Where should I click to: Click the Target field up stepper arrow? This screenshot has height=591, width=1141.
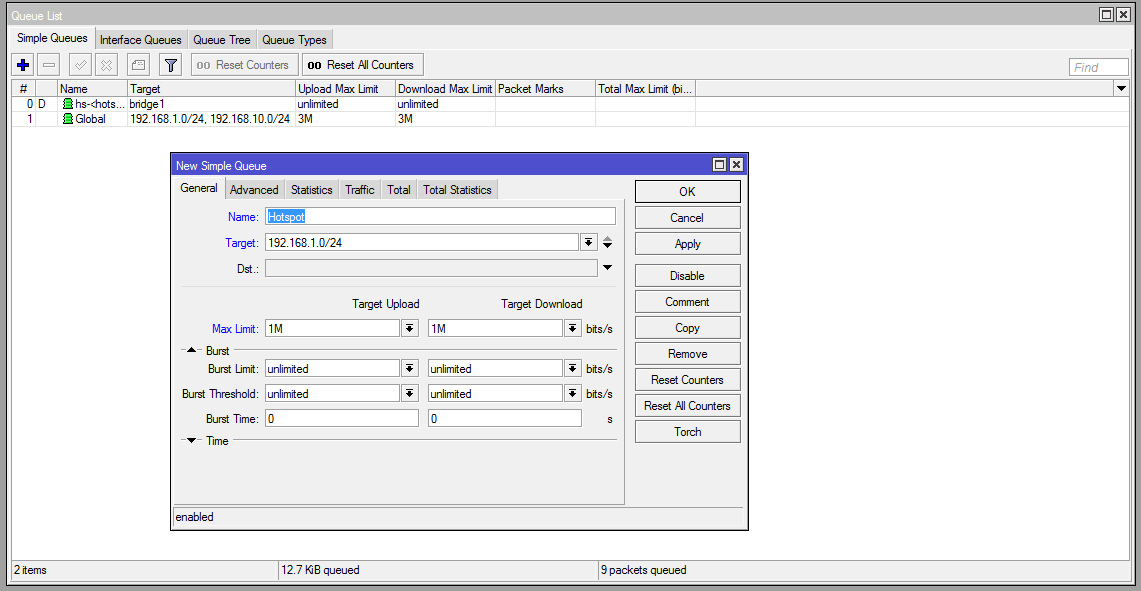pos(607,237)
